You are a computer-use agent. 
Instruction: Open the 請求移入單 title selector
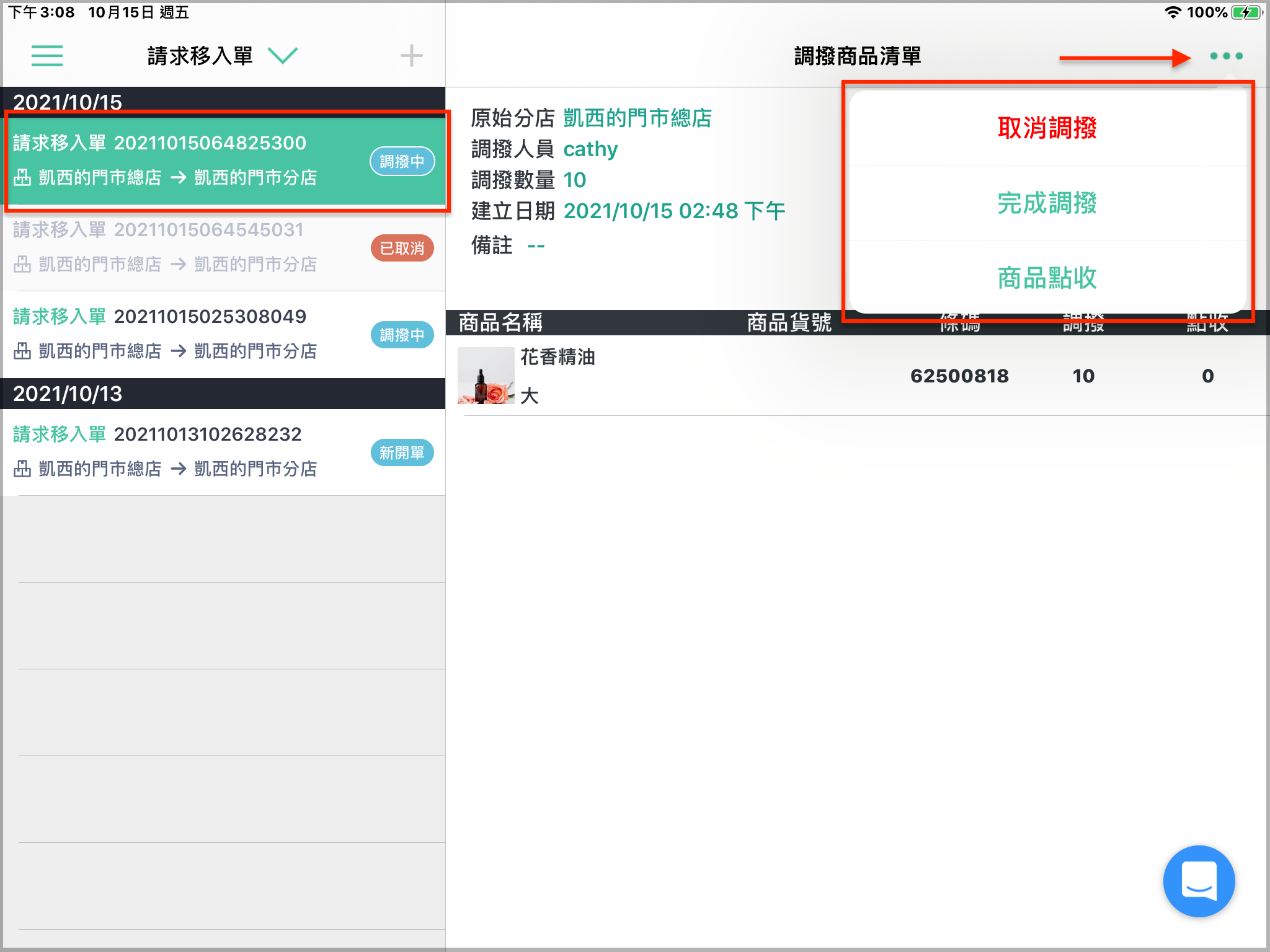point(200,56)
